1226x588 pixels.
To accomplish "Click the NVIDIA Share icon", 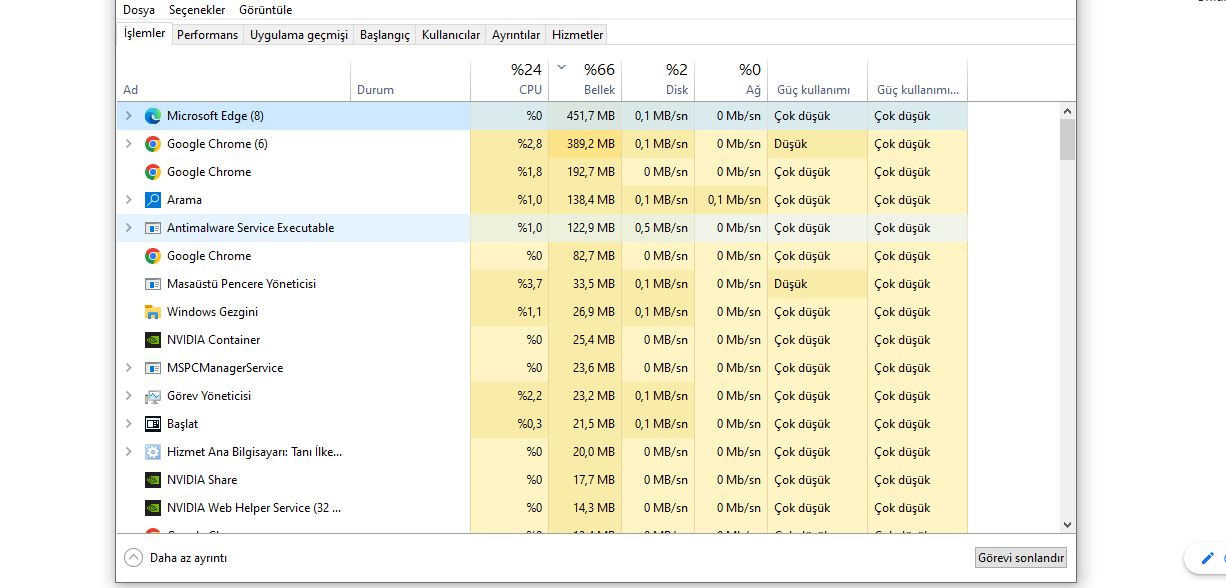I will (x=153, y=480).
